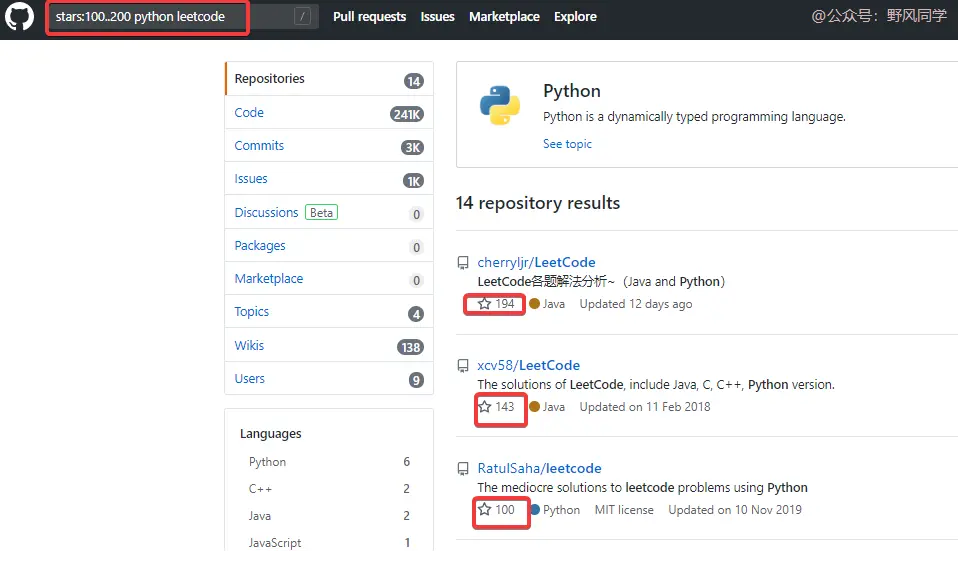
Task: Filter results by Python language
Action: pyautogui.click(x=267, y=462)
